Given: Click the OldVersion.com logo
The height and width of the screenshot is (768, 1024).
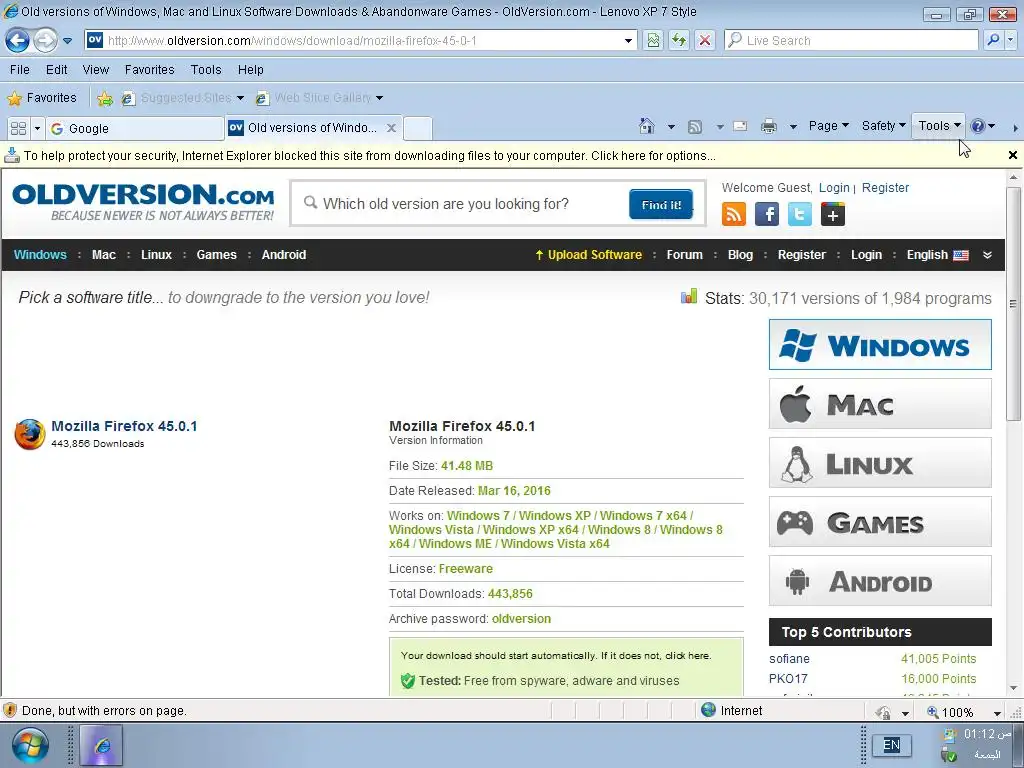Looking at the screenshot, I should (x=143, y=202).
